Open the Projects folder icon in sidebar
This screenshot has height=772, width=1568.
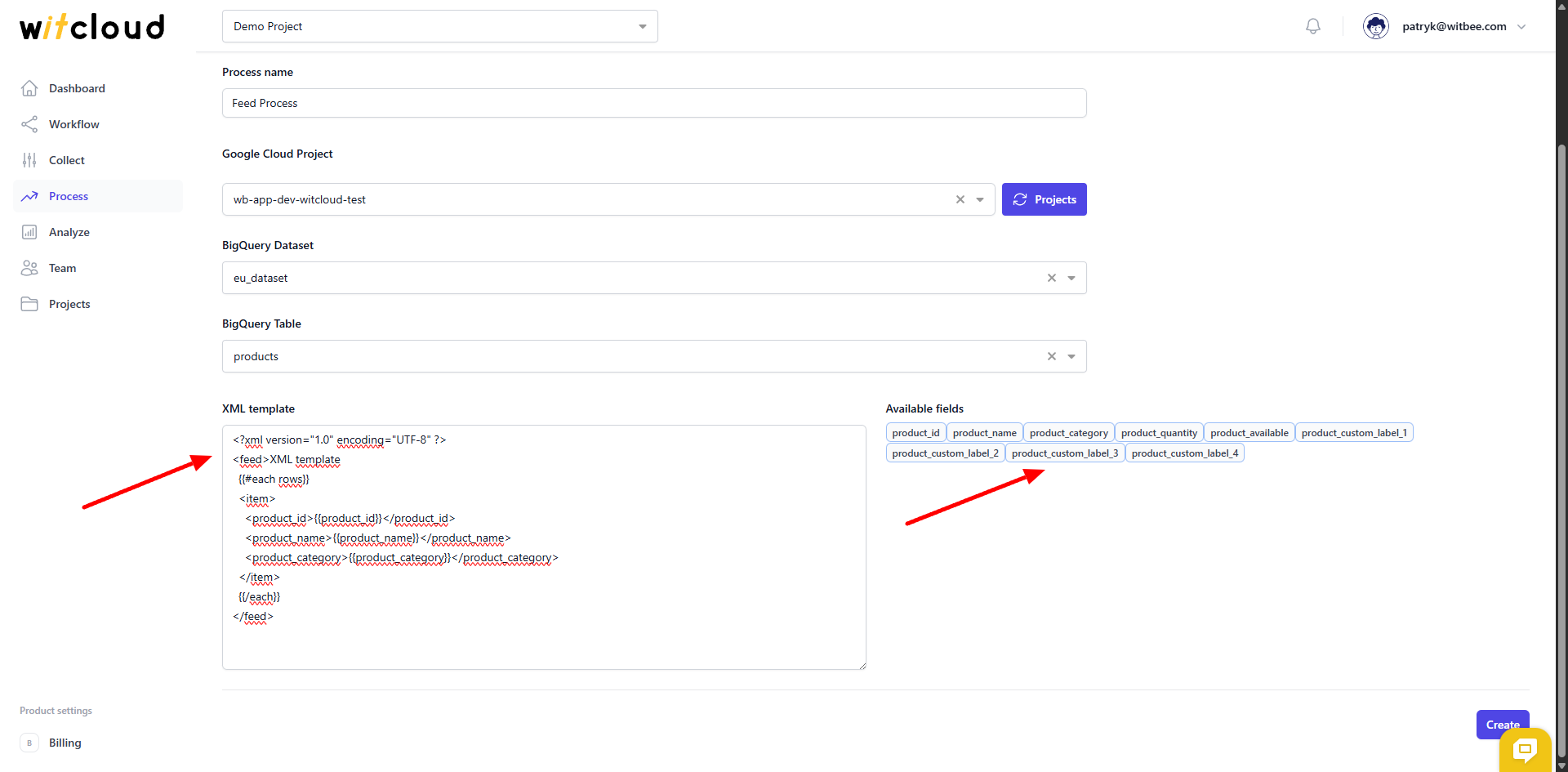coord(29,304)
